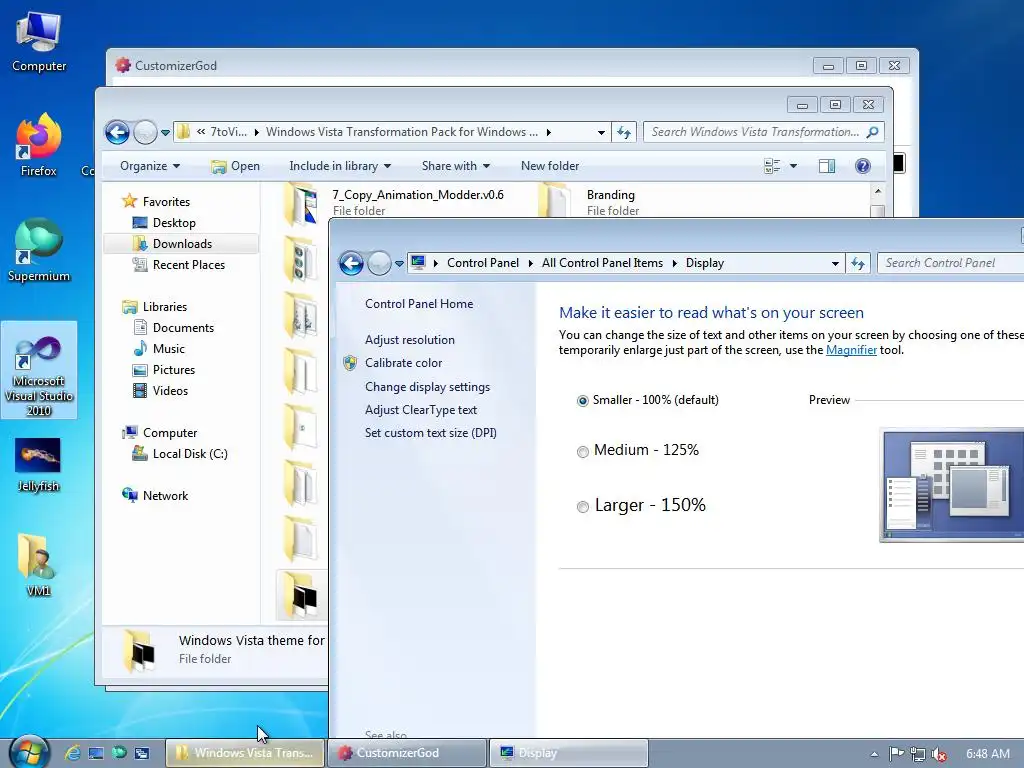This screenshot has width=1024, height=768.
Task: Go to Control Panel Home
Action: coord(419,304)
